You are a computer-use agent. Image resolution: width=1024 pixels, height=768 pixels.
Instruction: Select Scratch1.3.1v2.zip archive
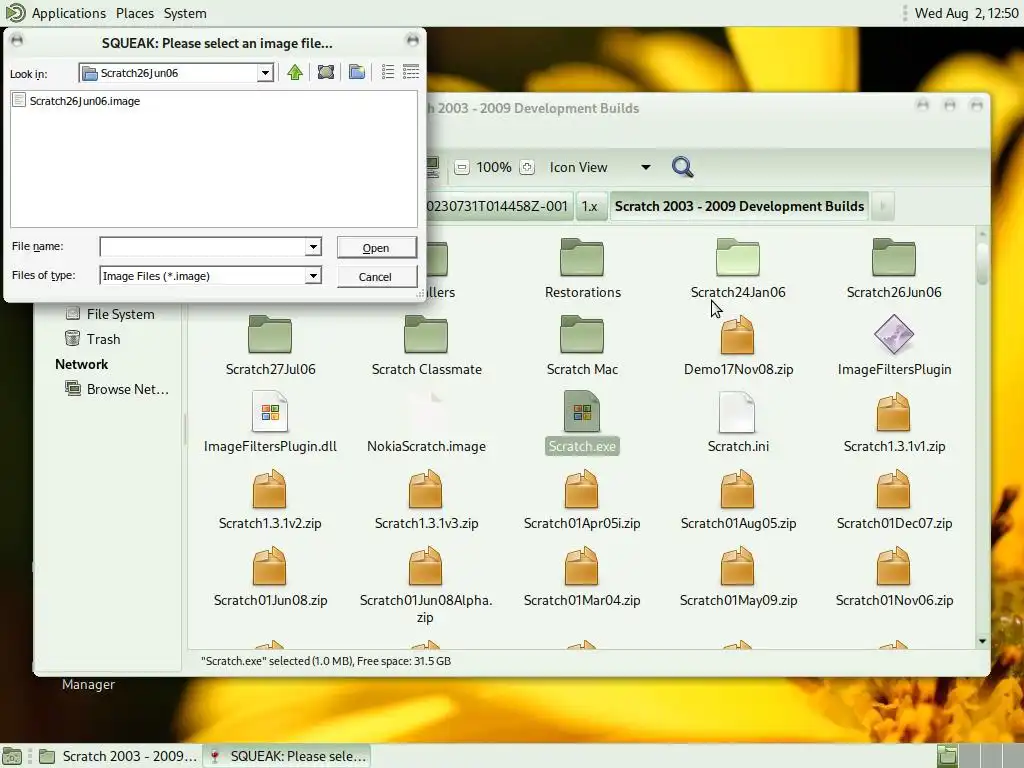click(x=270, y=499)
